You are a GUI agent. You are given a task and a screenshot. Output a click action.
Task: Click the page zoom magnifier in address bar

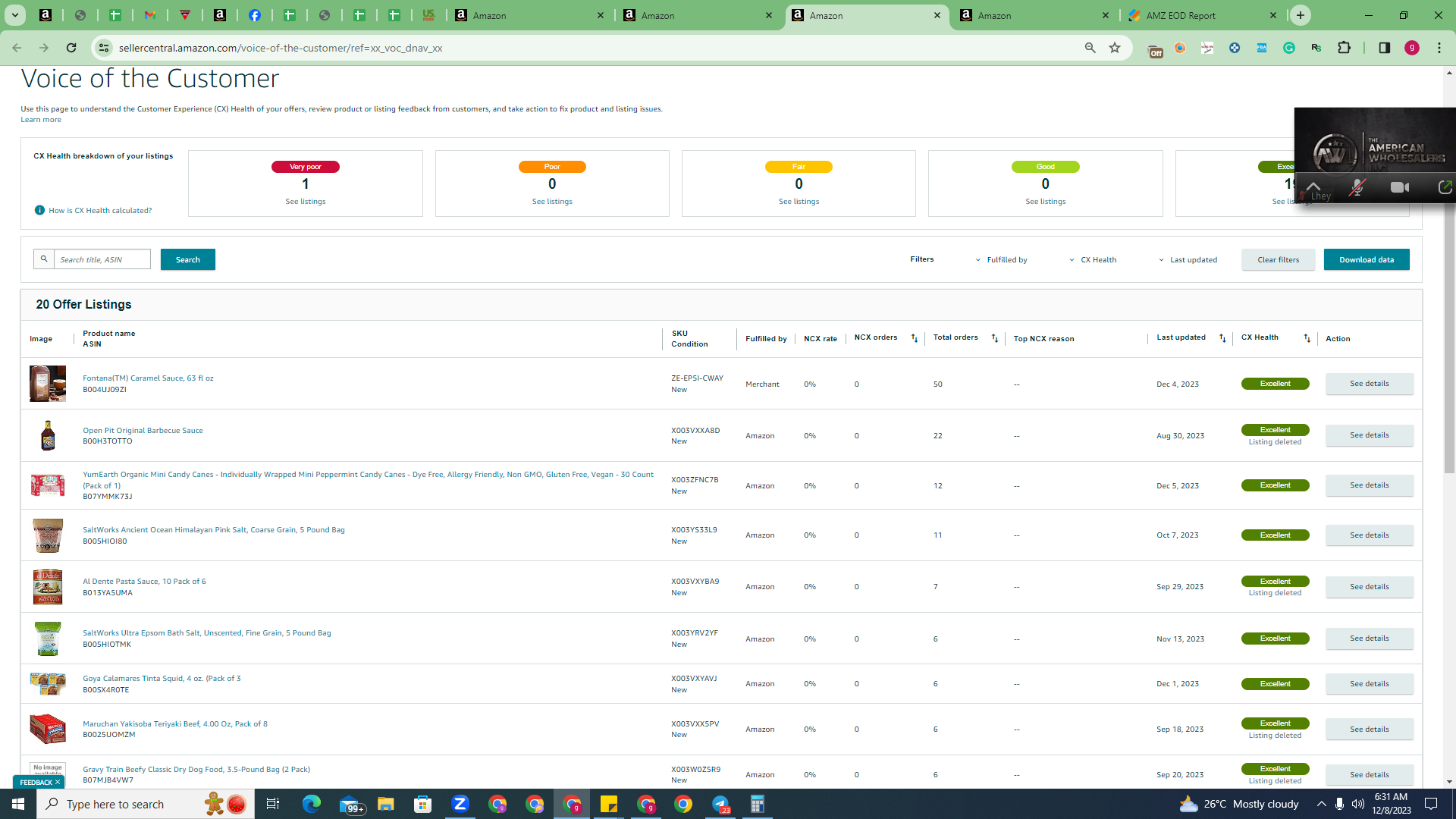(x=1090, y=48)
